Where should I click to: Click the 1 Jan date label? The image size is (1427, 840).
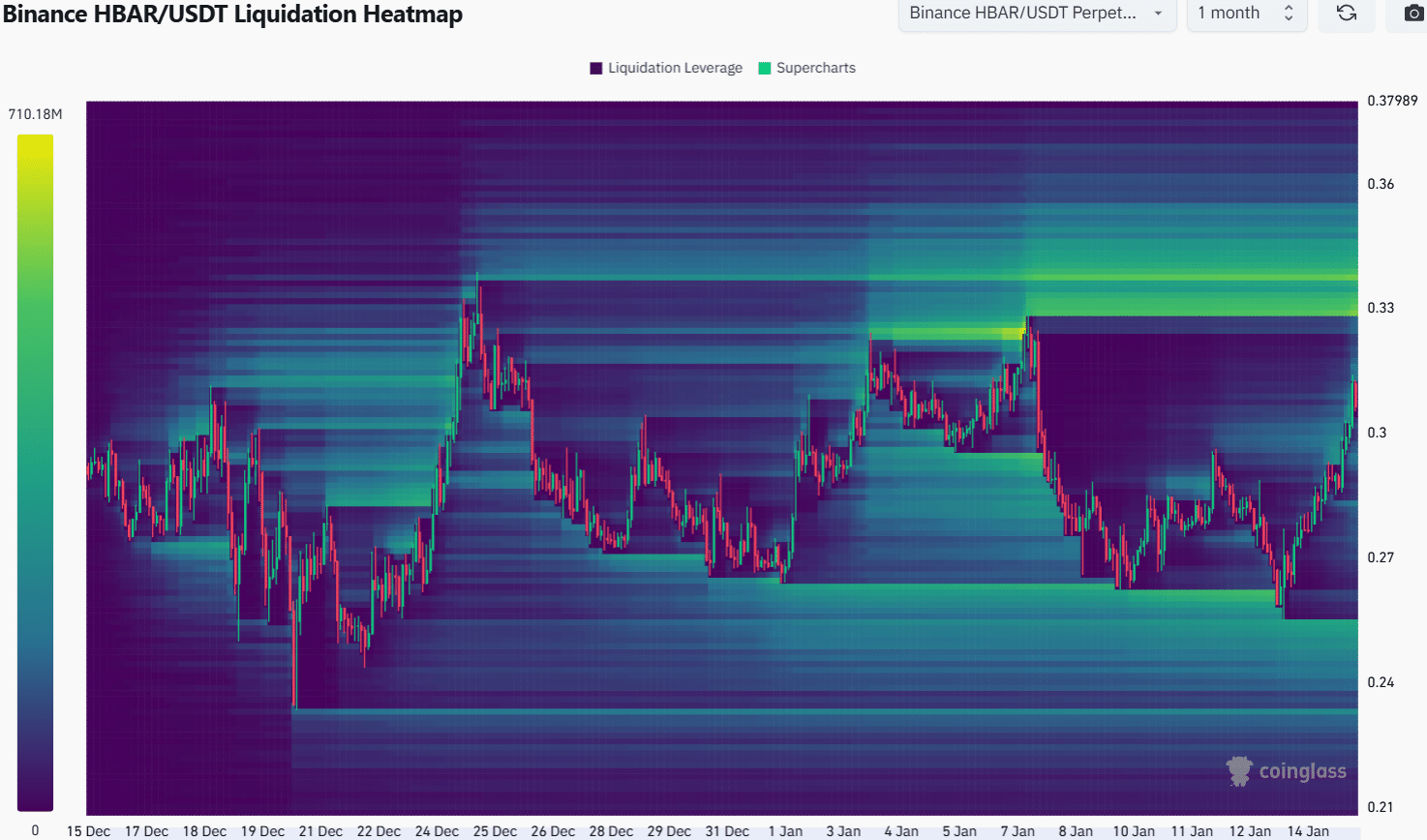(x=785, y=831)
